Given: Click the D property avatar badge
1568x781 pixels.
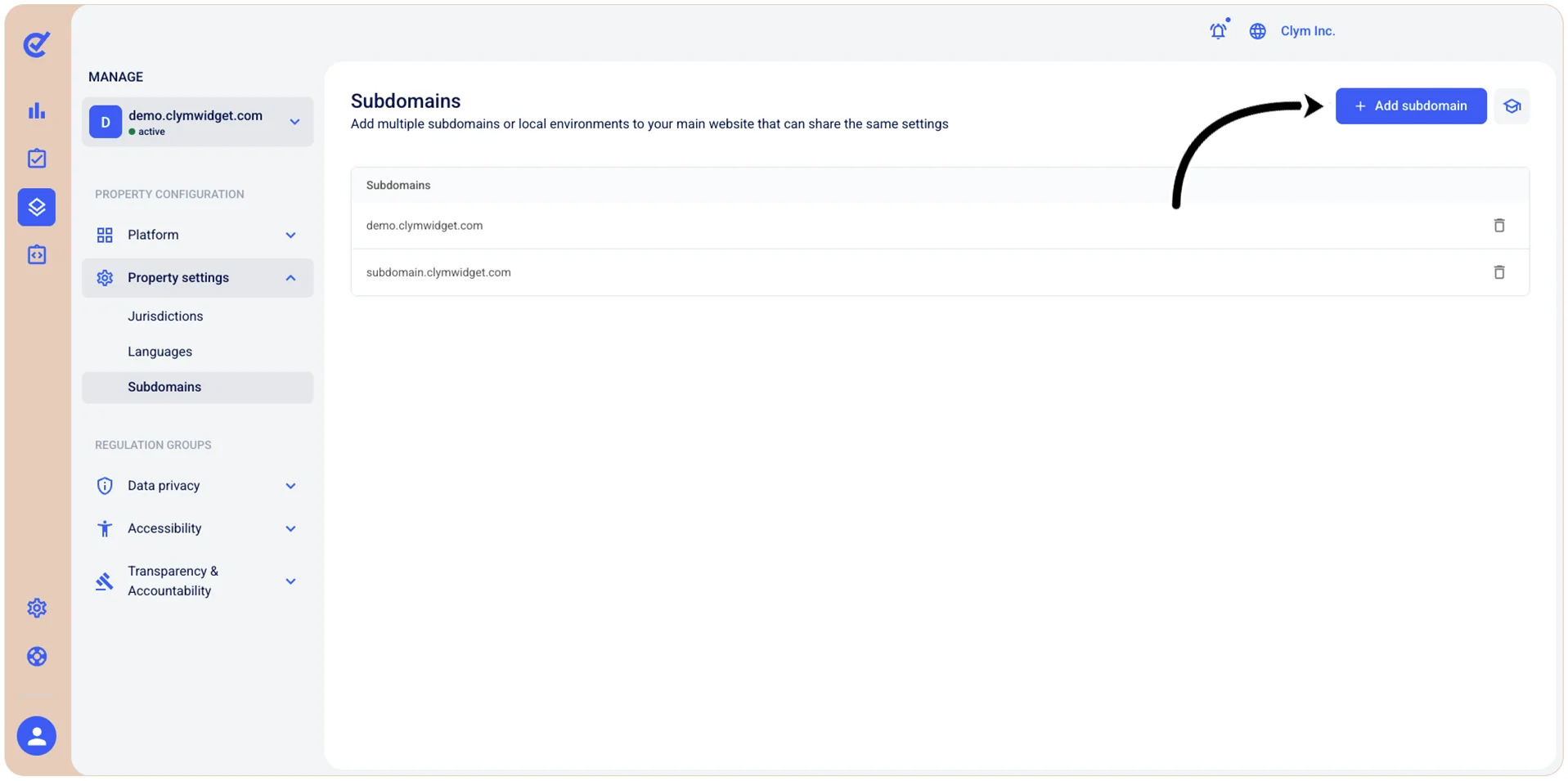Looking at the screenshot, I should pyautogui.click(x=106, y=122).
